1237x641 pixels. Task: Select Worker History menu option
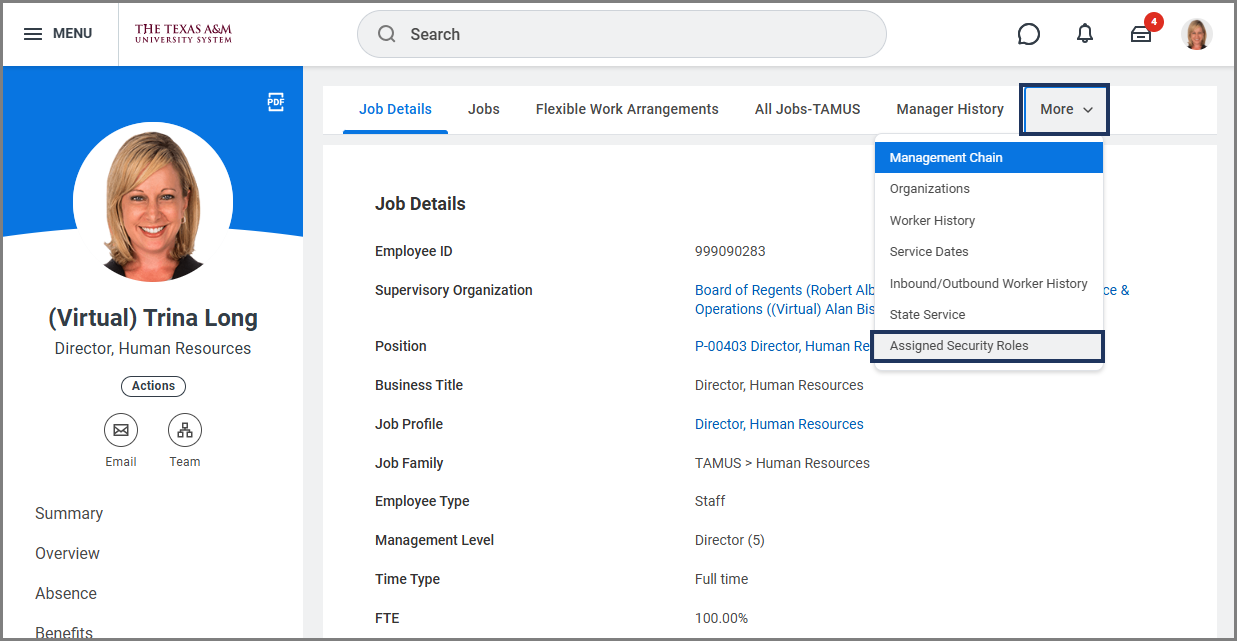point(932,220)
